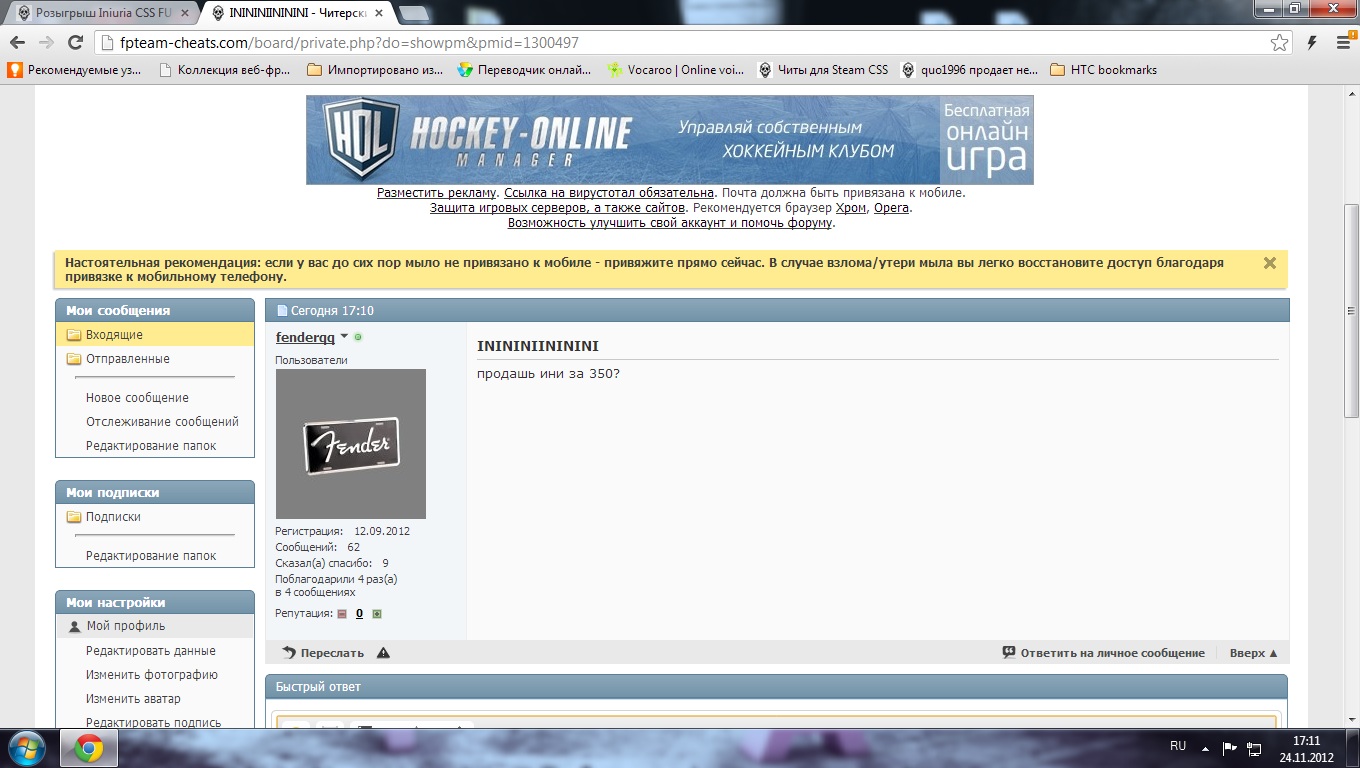Open the Импортировано из... bookmark folder
1360x768 pixels.
[375, 70]
